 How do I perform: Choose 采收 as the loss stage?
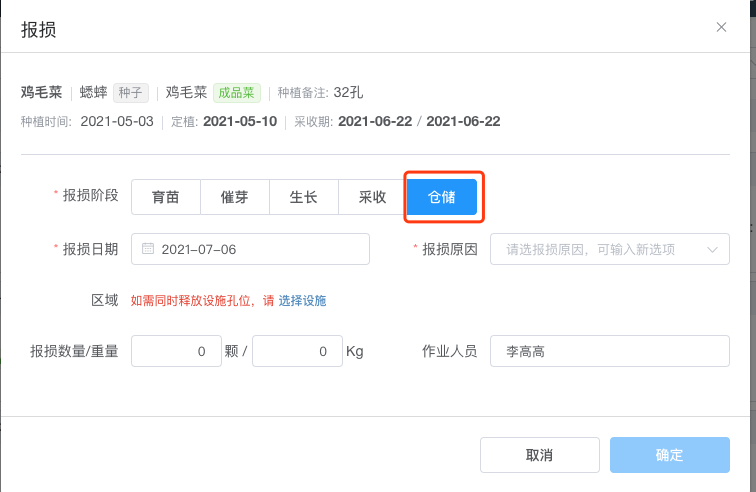(373, 197)
